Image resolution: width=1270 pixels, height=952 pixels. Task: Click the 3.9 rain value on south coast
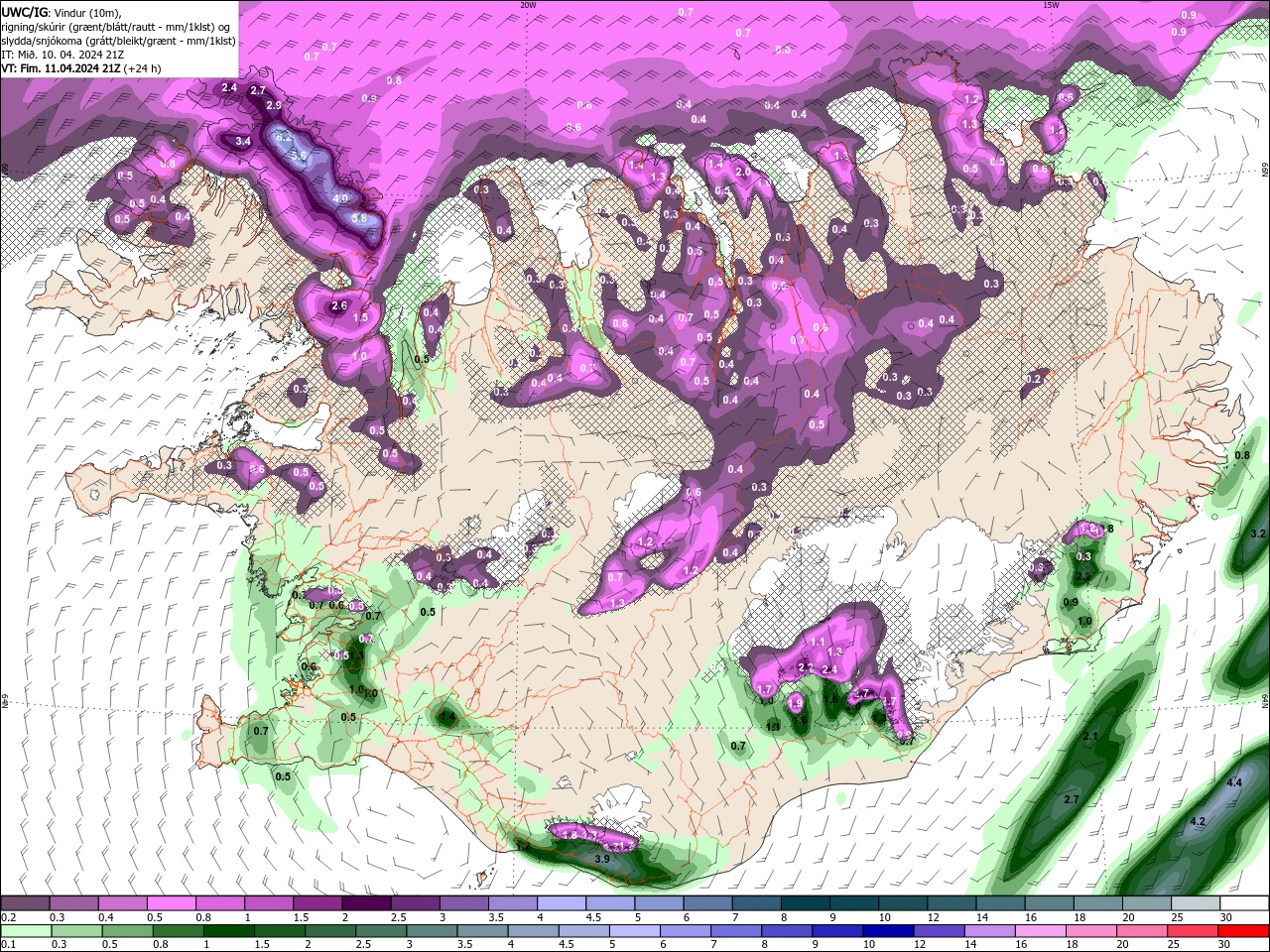[601, 859]
